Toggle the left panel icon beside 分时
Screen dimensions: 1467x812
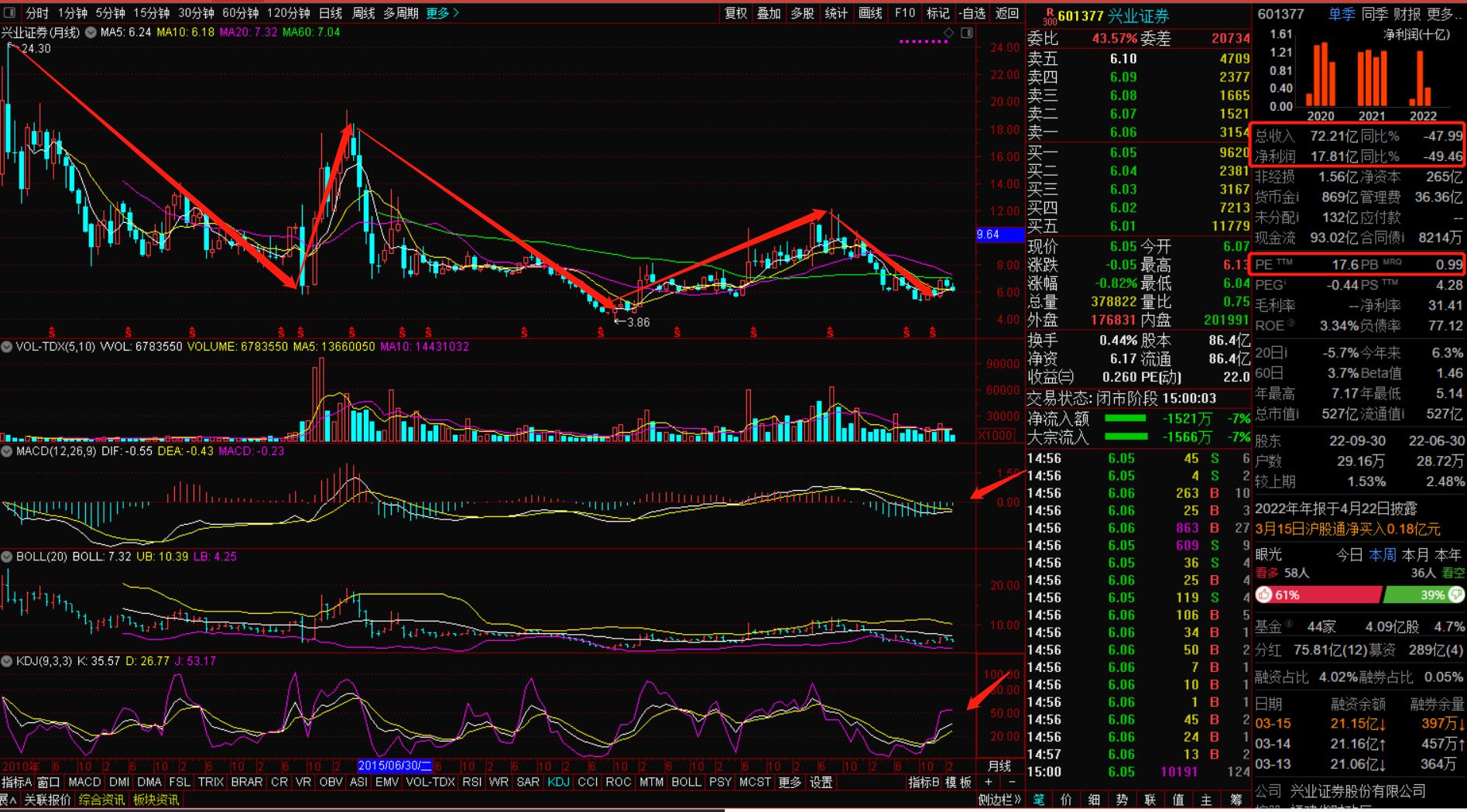pos(9,13)
